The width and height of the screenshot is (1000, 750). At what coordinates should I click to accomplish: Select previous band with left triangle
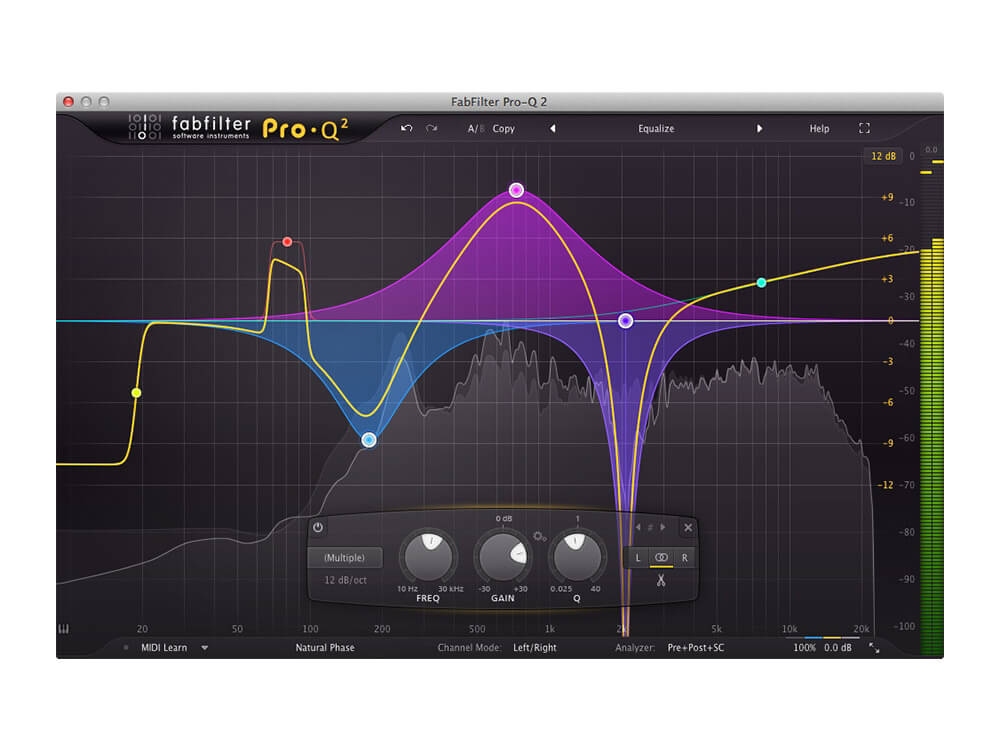pos(638,527)
